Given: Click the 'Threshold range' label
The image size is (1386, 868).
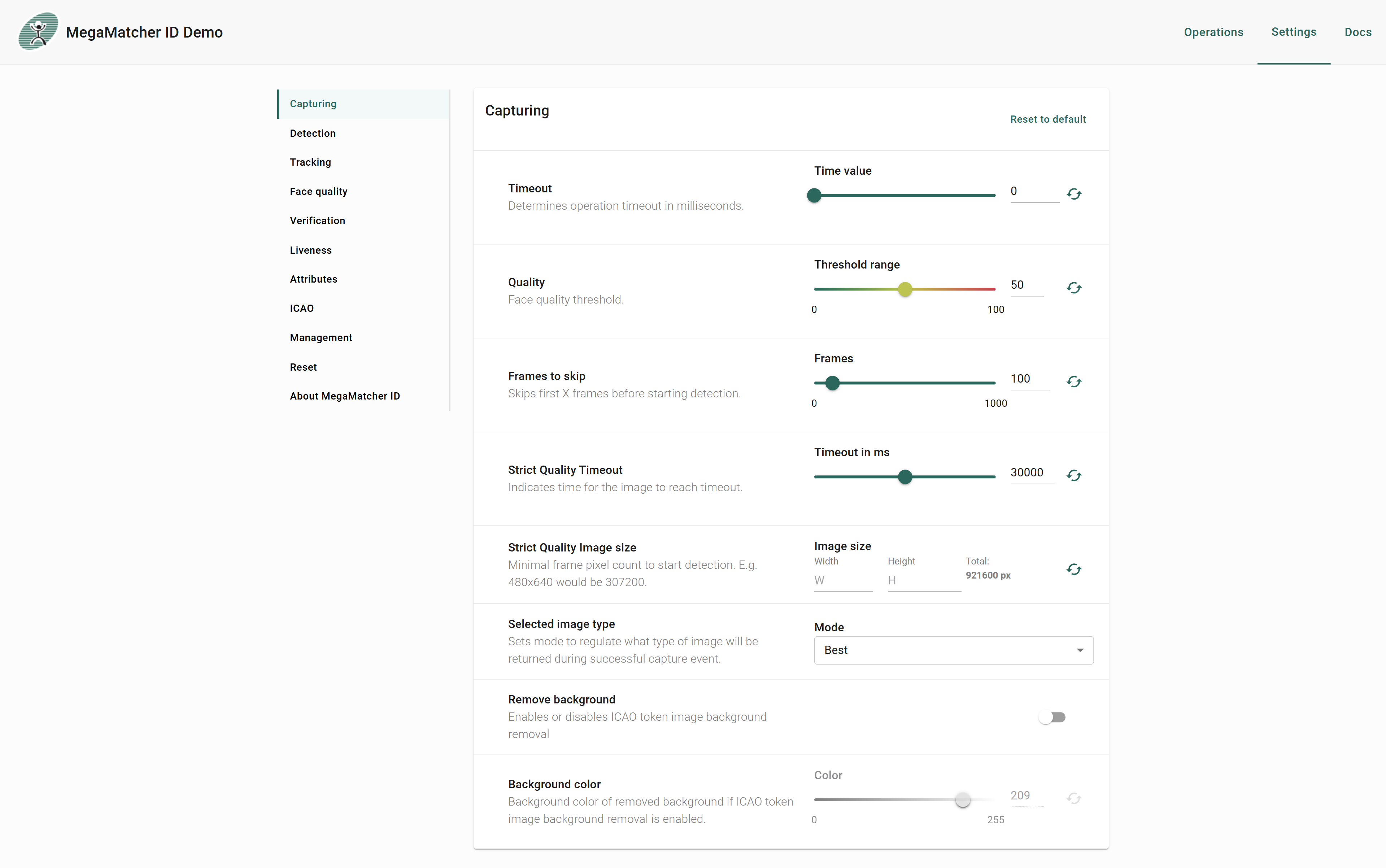Looking at the screenshot, I should click(857, 265).
